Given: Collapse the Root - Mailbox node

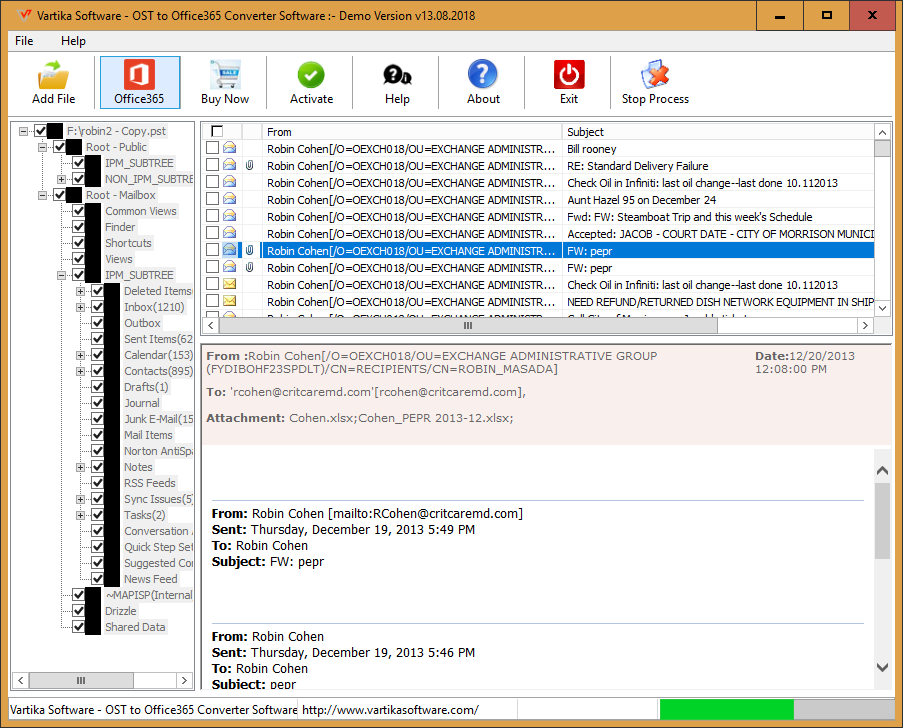Looking at the screenshot, I should click(x=42, y=195).
